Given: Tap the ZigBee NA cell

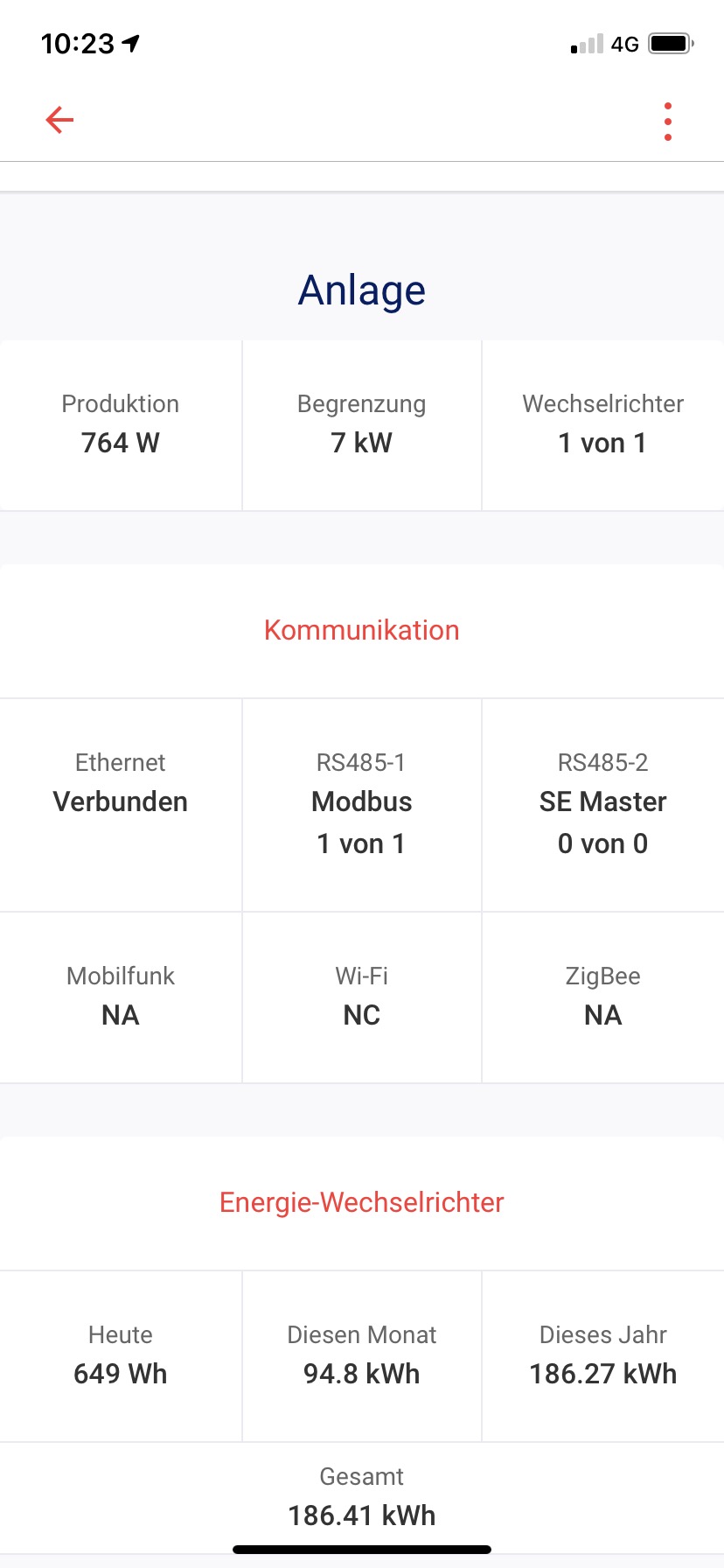Looking at the screenshot, I should coord(603,997).
